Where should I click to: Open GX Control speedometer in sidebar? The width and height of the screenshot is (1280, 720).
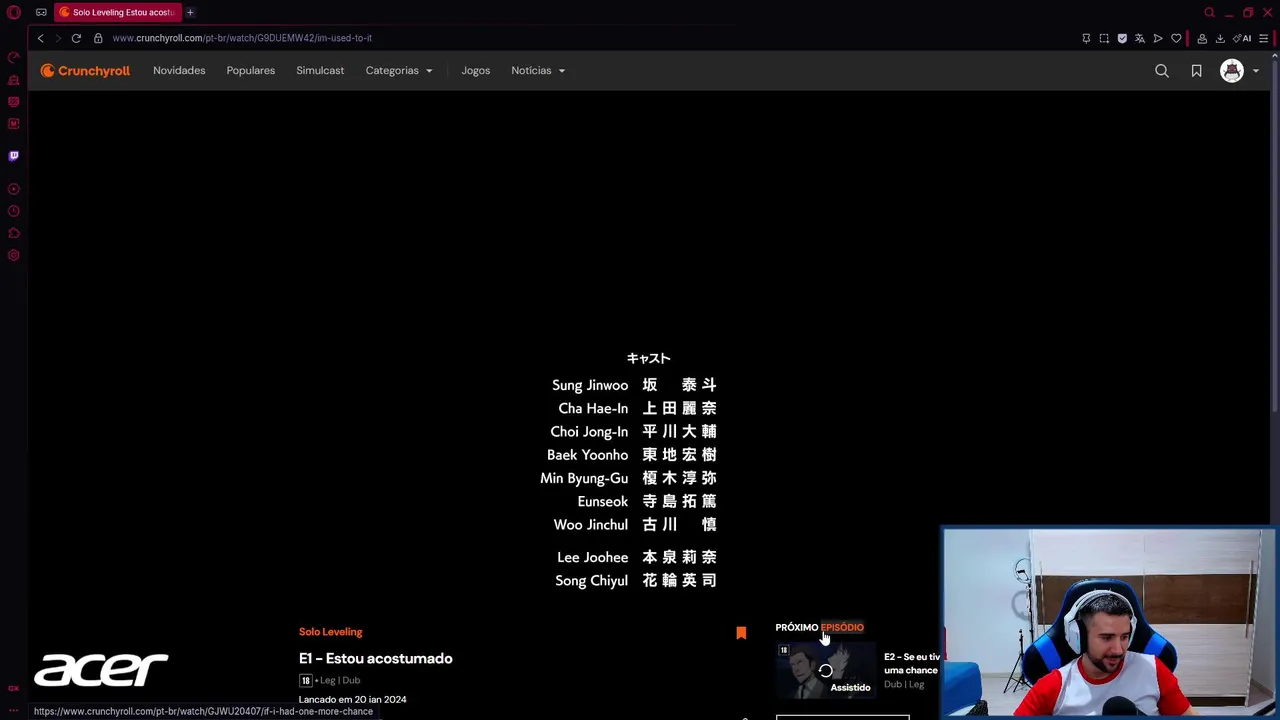pyautogui.click(x=14, y=58)
